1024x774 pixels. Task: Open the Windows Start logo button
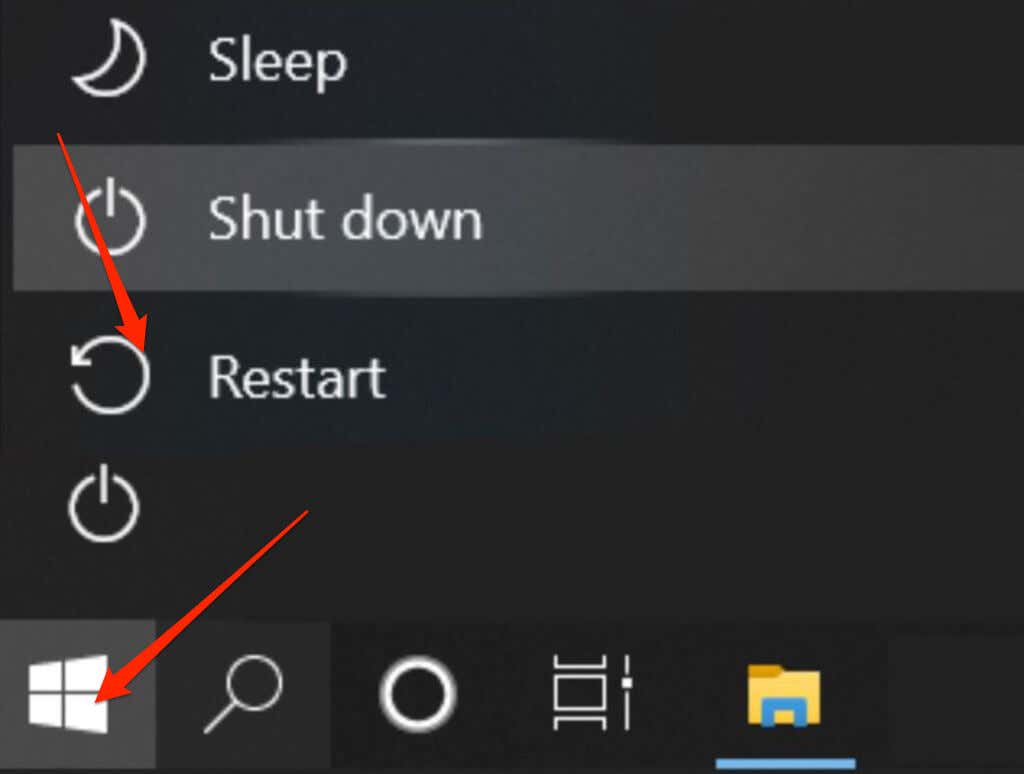tap(68, 693)
